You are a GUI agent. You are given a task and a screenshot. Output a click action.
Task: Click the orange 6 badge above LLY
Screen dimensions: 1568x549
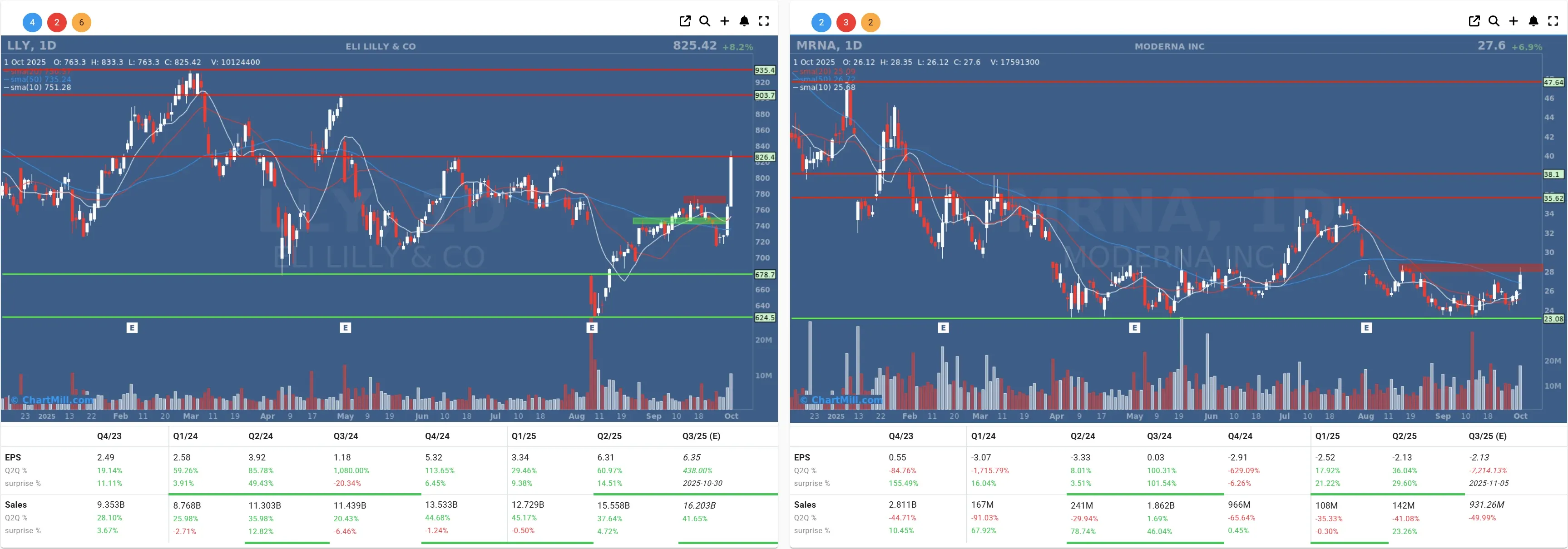(x=81, y=23)
